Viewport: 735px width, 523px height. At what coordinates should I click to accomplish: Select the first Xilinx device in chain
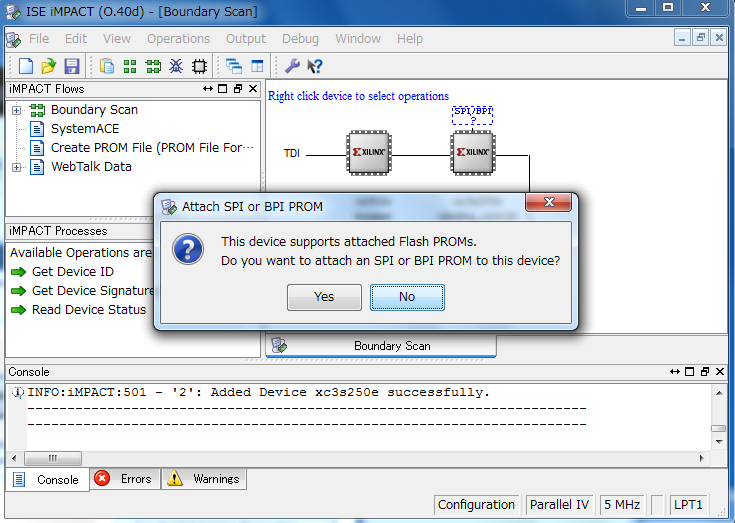point(369,153)
